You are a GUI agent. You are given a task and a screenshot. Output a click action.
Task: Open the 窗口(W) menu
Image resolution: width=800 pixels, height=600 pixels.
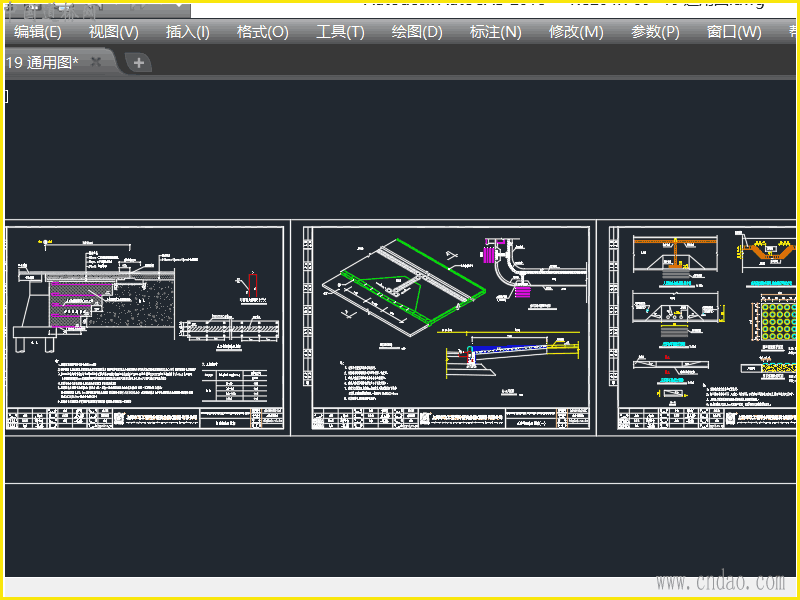(x=734, y=32)
